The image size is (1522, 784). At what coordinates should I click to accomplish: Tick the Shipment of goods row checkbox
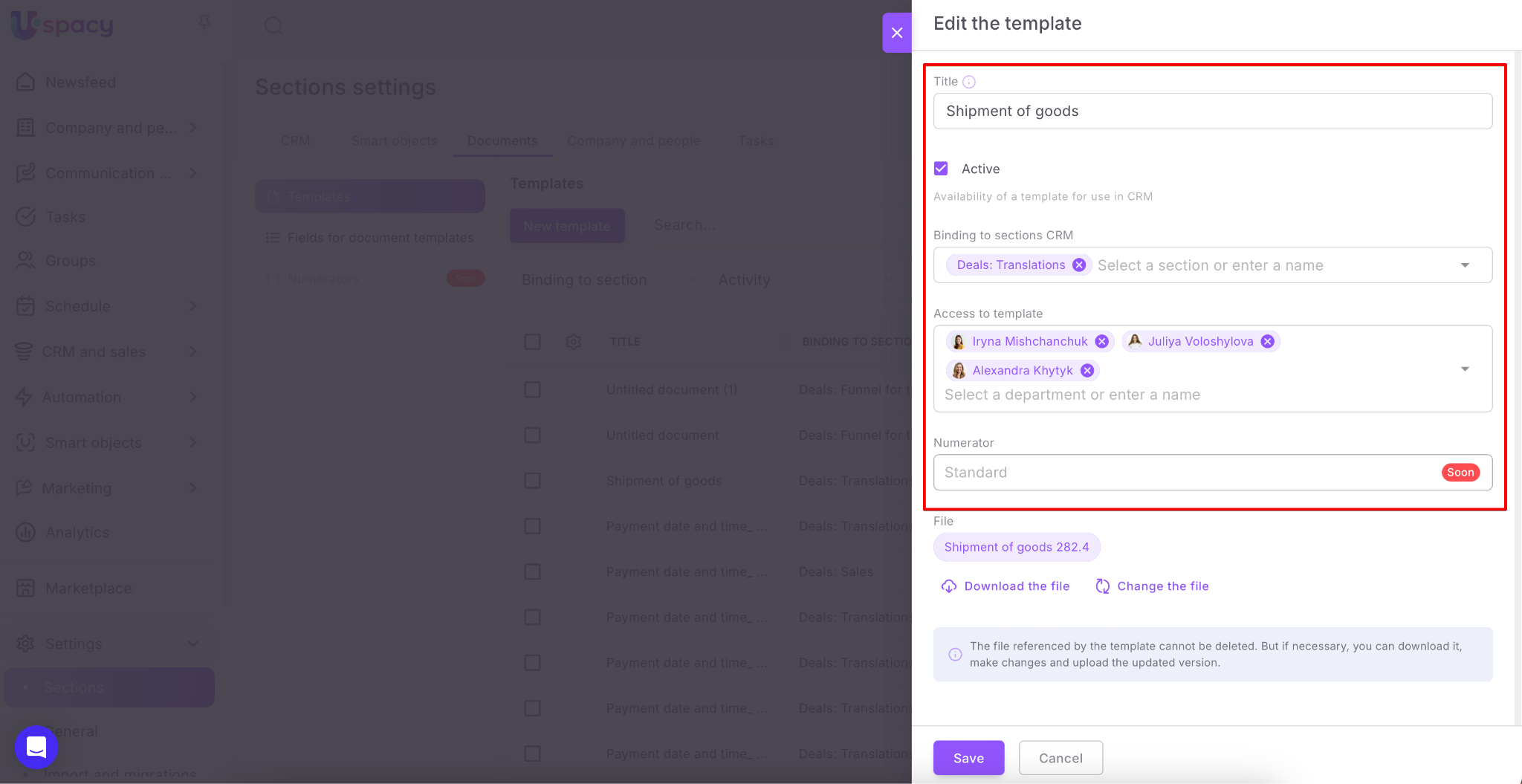[532, 481]
